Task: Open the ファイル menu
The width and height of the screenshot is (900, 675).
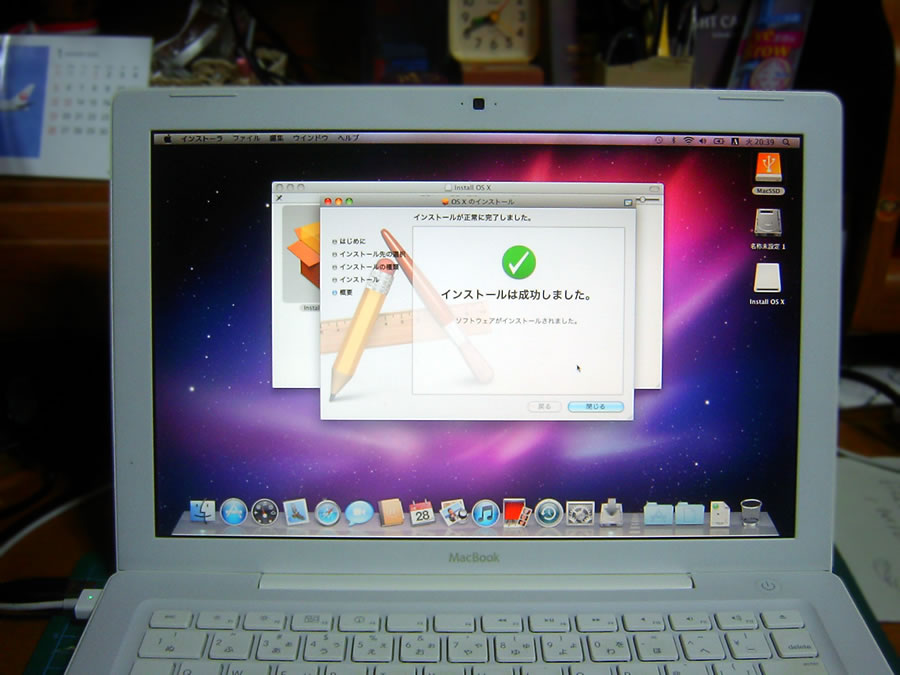Action: point(246,139)
